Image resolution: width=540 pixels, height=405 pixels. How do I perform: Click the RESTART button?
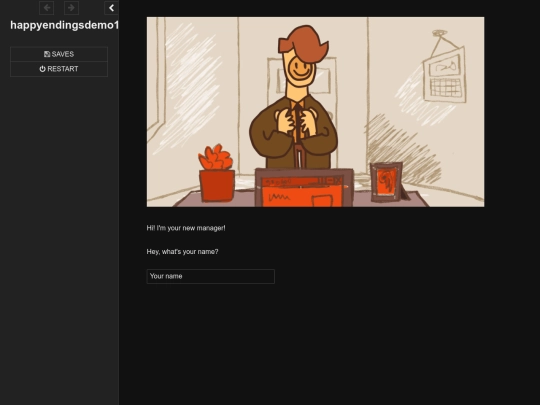(x=59, y=69)
